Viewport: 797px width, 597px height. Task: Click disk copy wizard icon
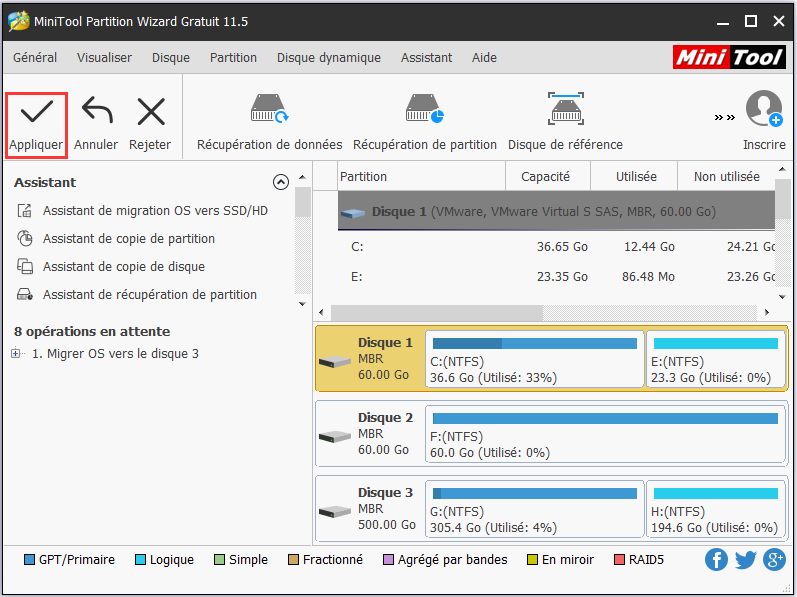(x=24, y=266)
